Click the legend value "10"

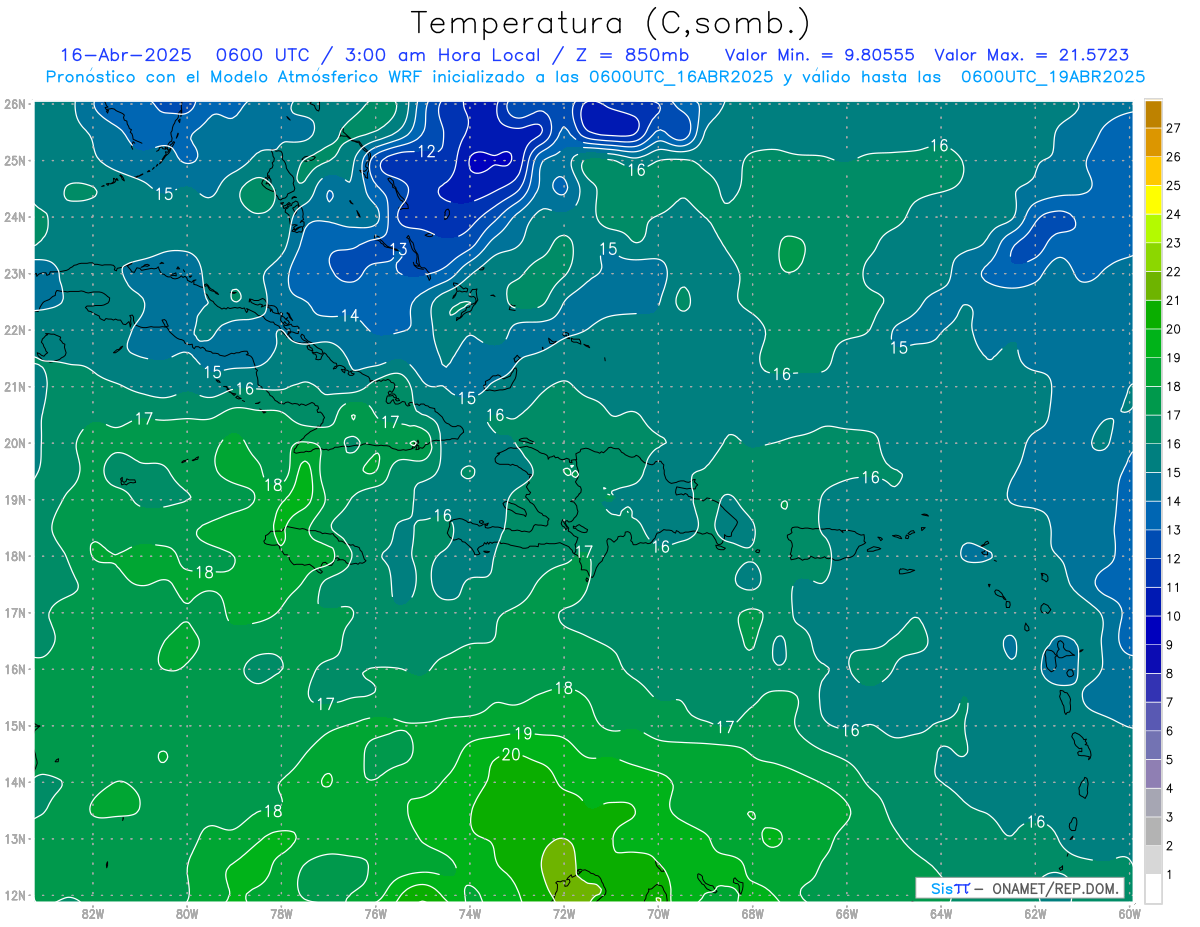click(x=1174, y=616)
